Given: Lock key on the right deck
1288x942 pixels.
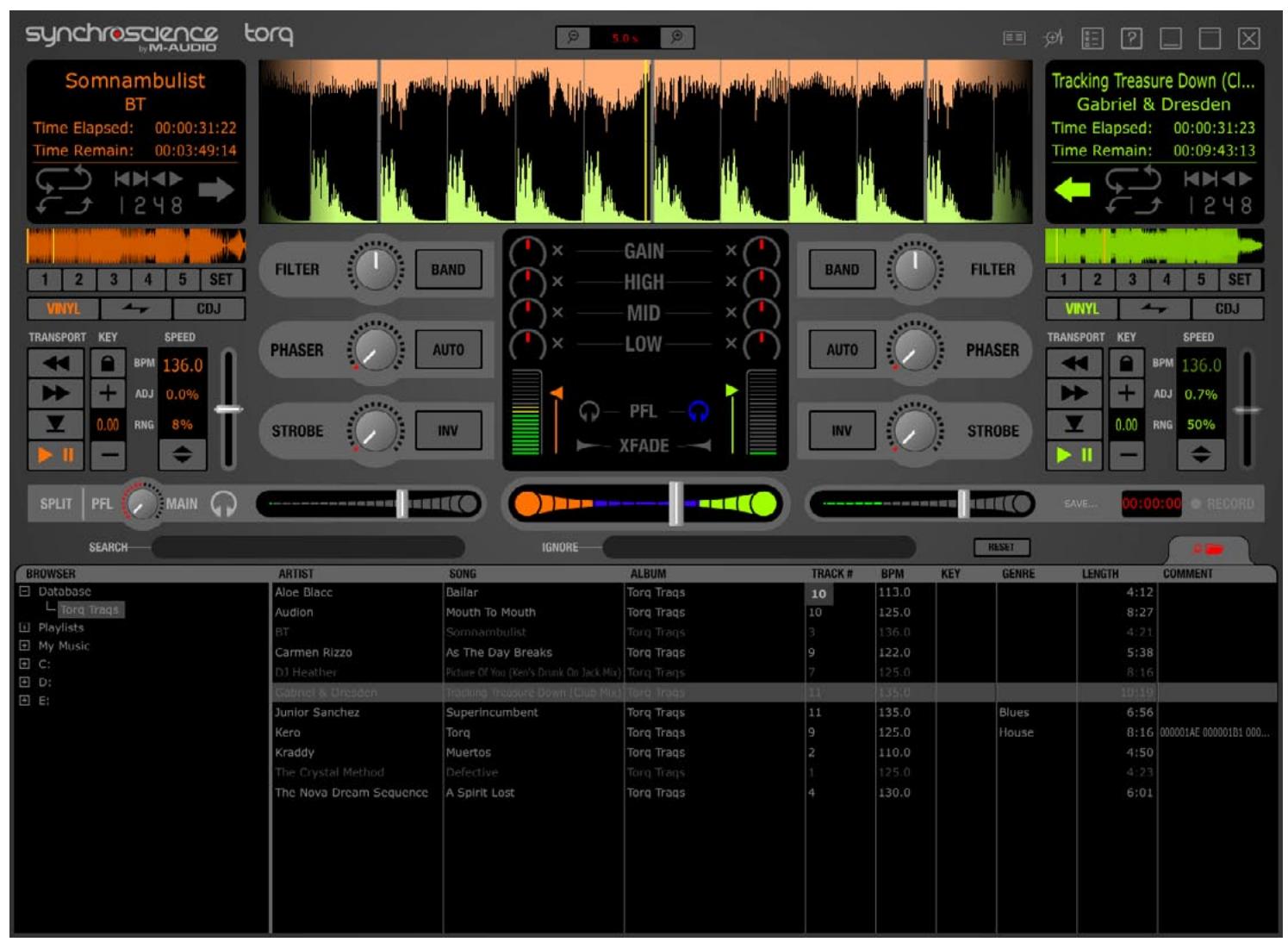Looking at the screenshot, I should coord(1126,363).
